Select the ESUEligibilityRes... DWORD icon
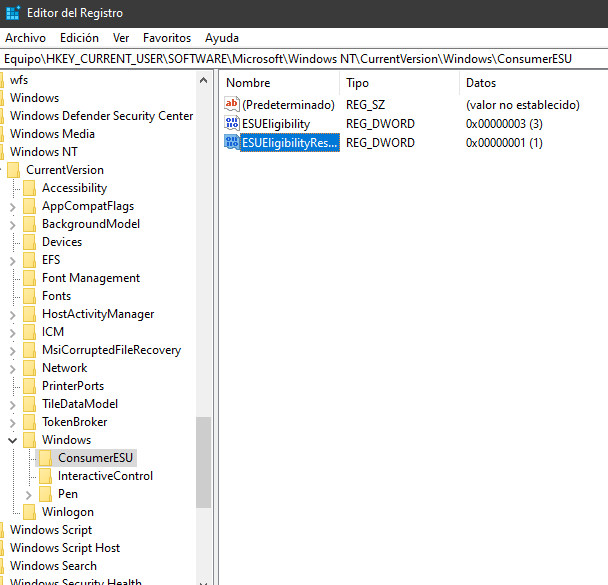Screen dimensions: 608x585 (232, 142)
